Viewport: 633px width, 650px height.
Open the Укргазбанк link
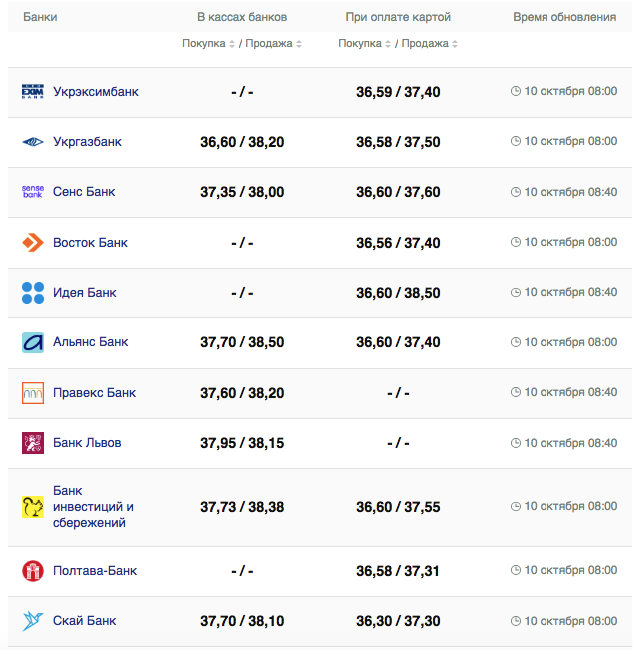click(x=87, y=142)
